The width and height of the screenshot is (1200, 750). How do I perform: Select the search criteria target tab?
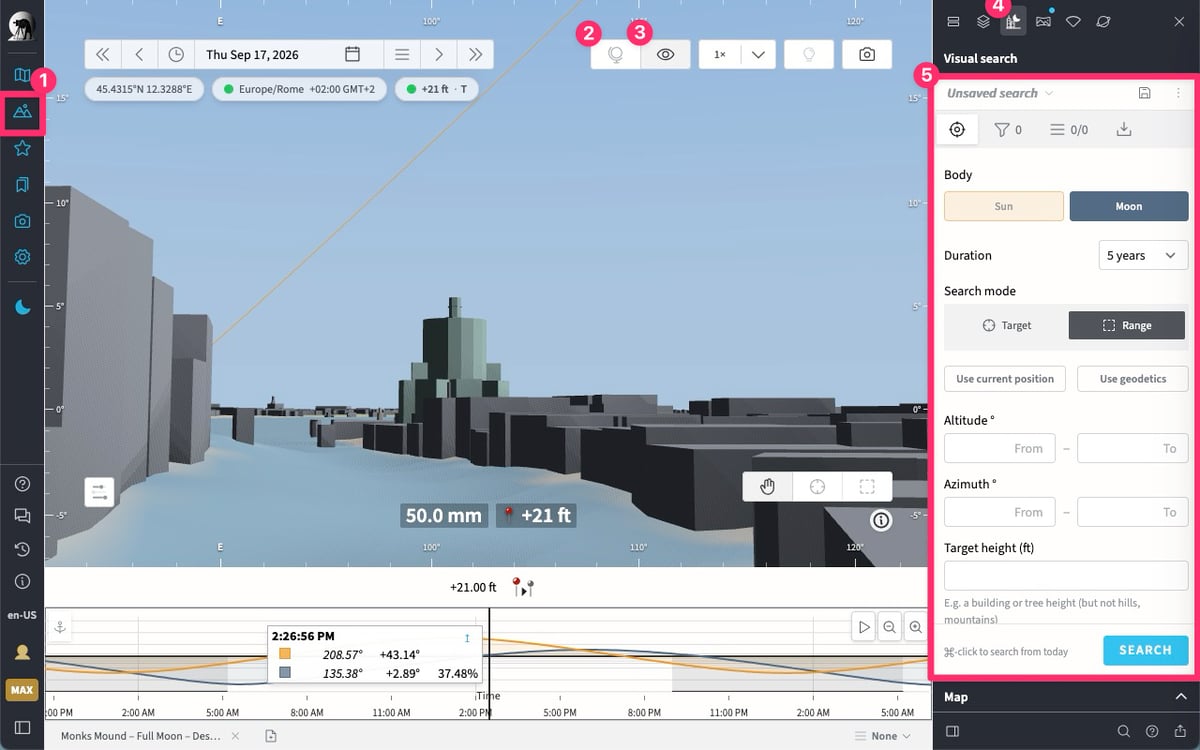pos(957,129)
